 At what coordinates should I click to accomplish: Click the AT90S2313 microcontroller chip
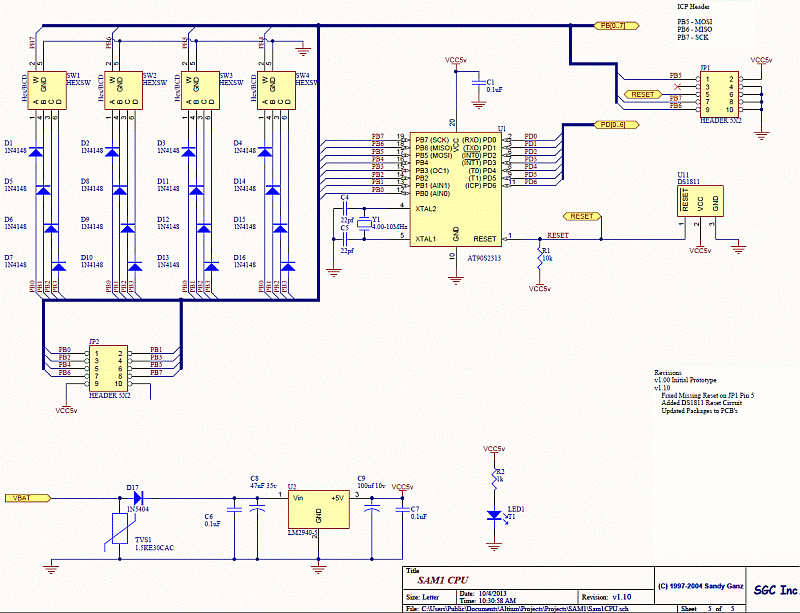(x=455, y=188)
